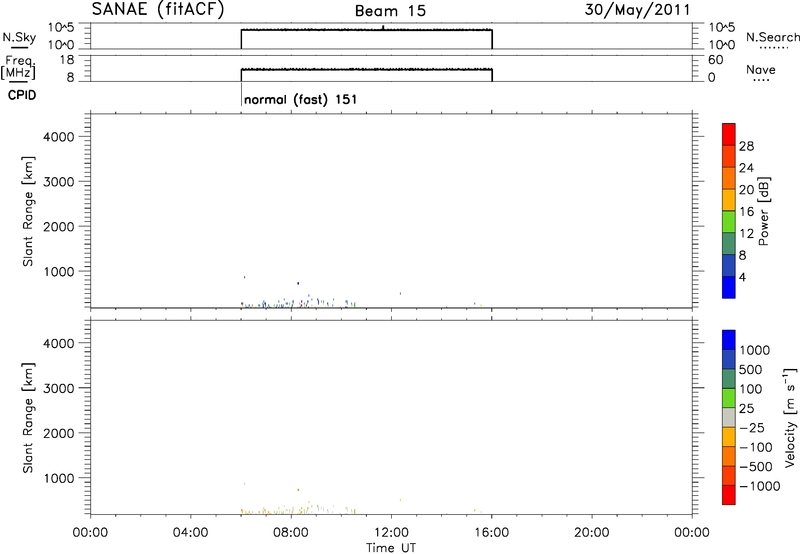Image resolution: width=800 pixels, height=554 pixels.
Task: Click the 16 label on the power colorbar
Action: pyautogui.click(x=746, y=212)
